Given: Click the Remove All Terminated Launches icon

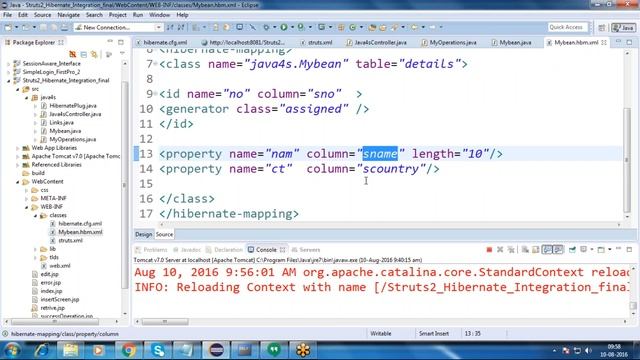Looking at the screenshot, I should [511, 249].
